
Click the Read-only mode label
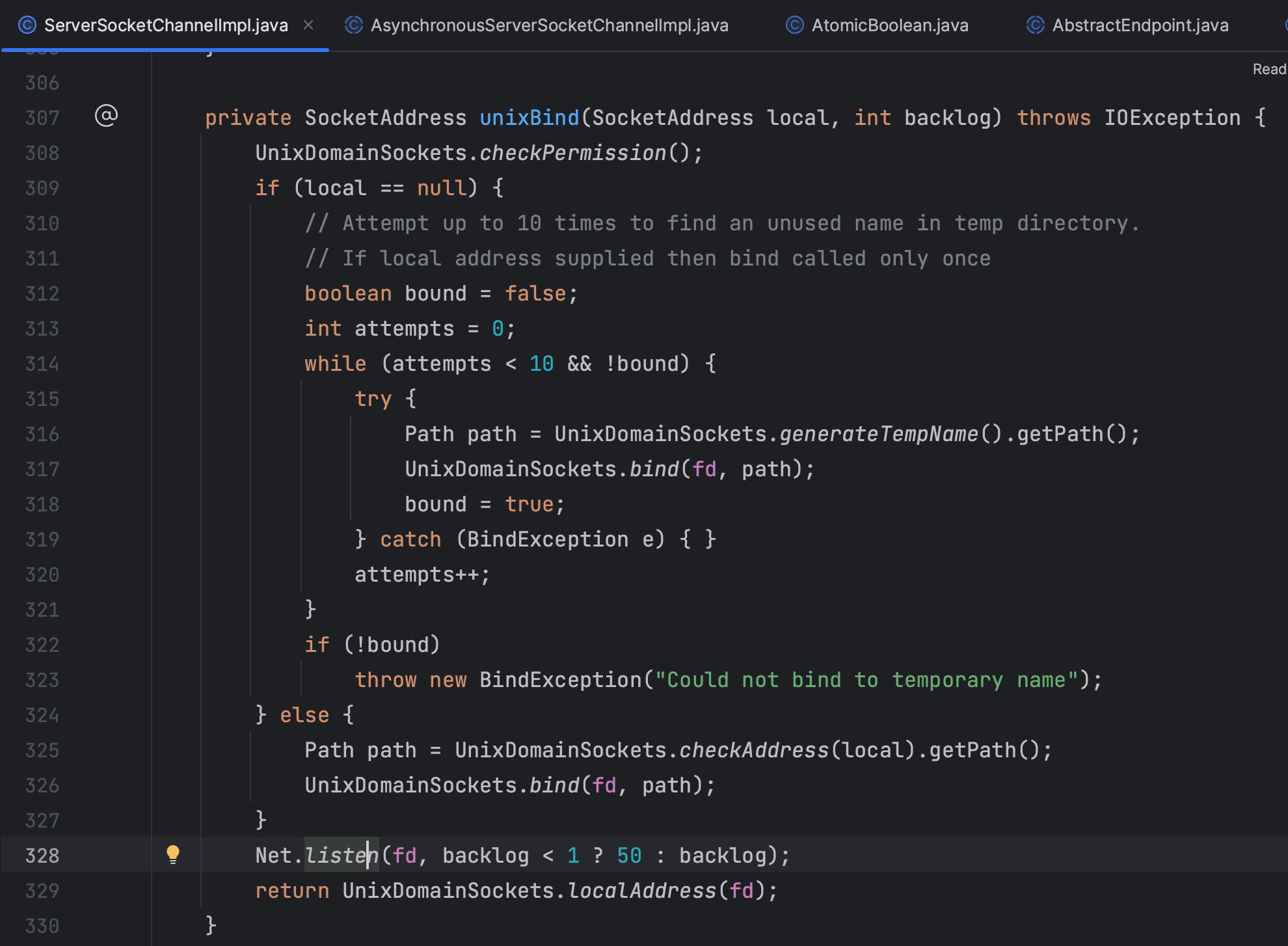click(1268, 69)
